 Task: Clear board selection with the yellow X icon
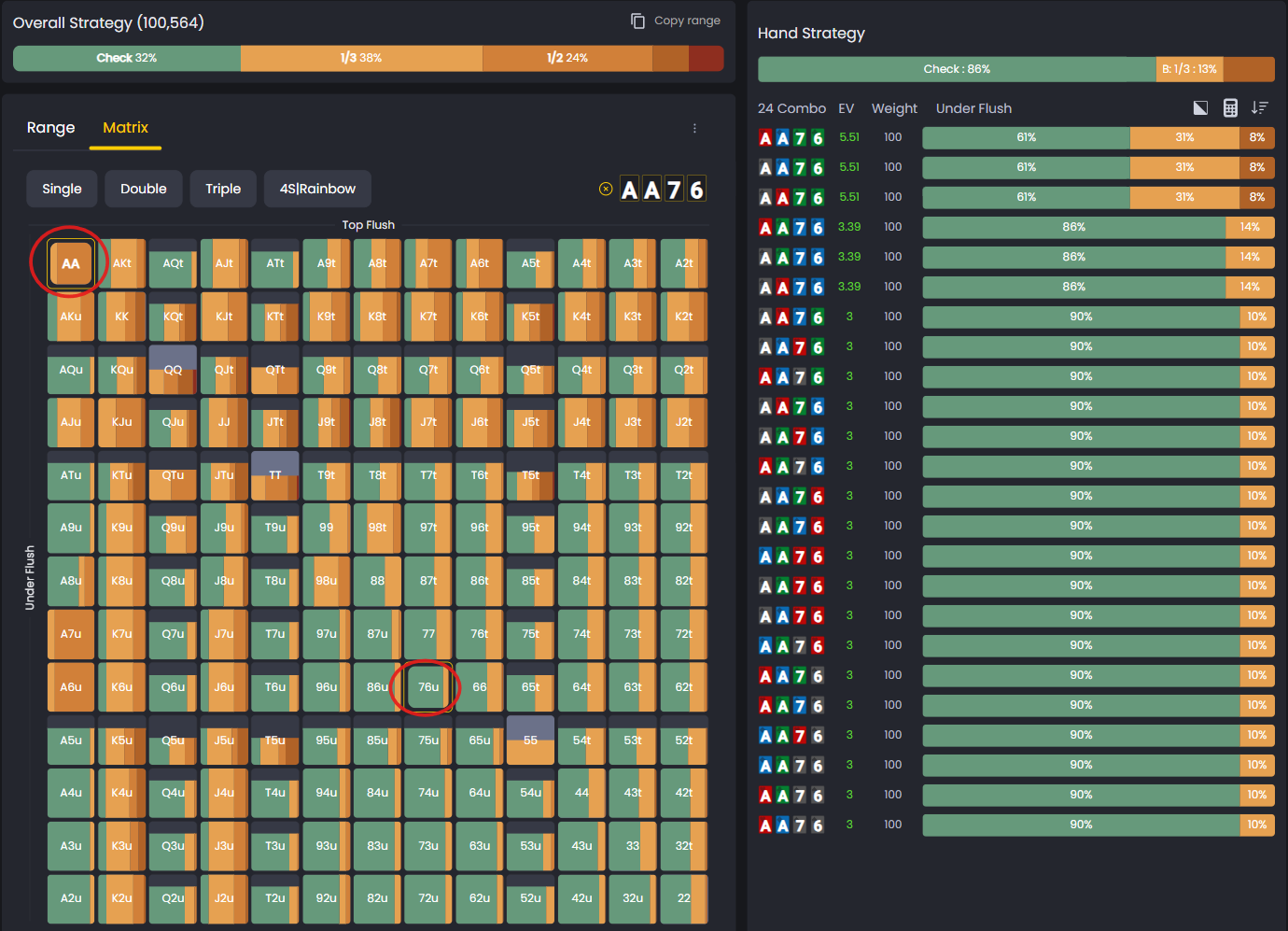click(606, 188)
